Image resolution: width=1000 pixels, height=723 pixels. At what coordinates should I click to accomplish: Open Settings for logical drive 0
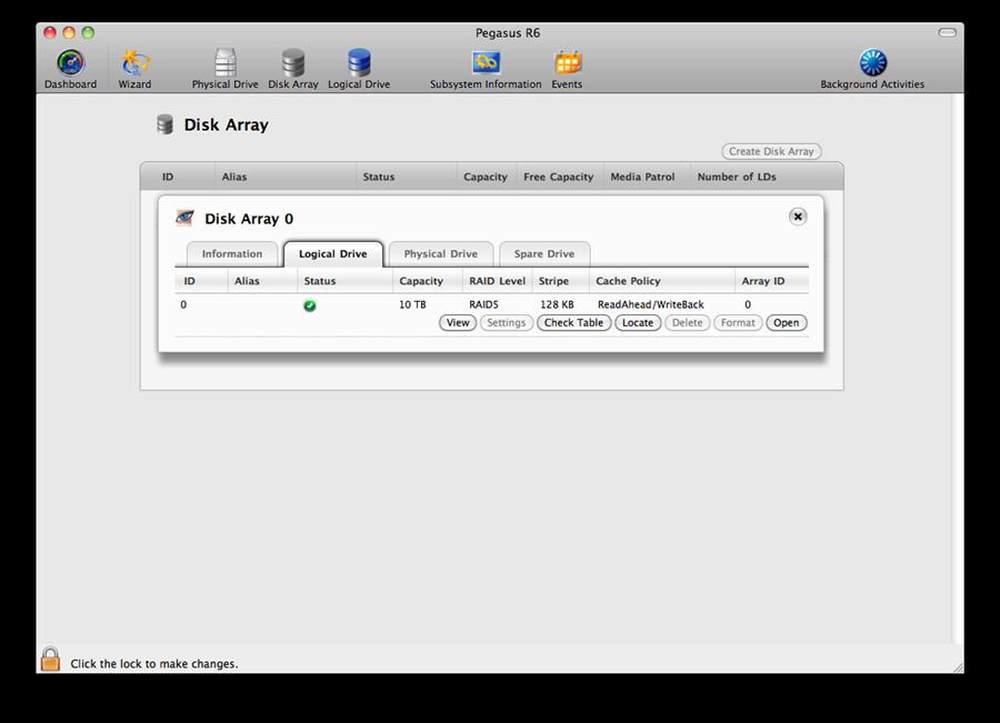506,323
